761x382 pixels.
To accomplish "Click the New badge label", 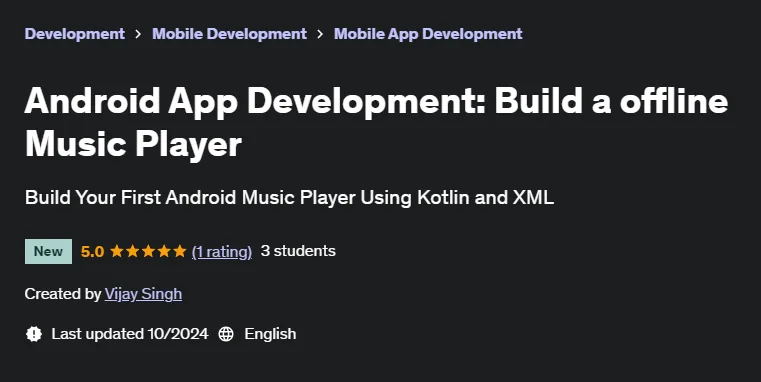I will 48,251.
